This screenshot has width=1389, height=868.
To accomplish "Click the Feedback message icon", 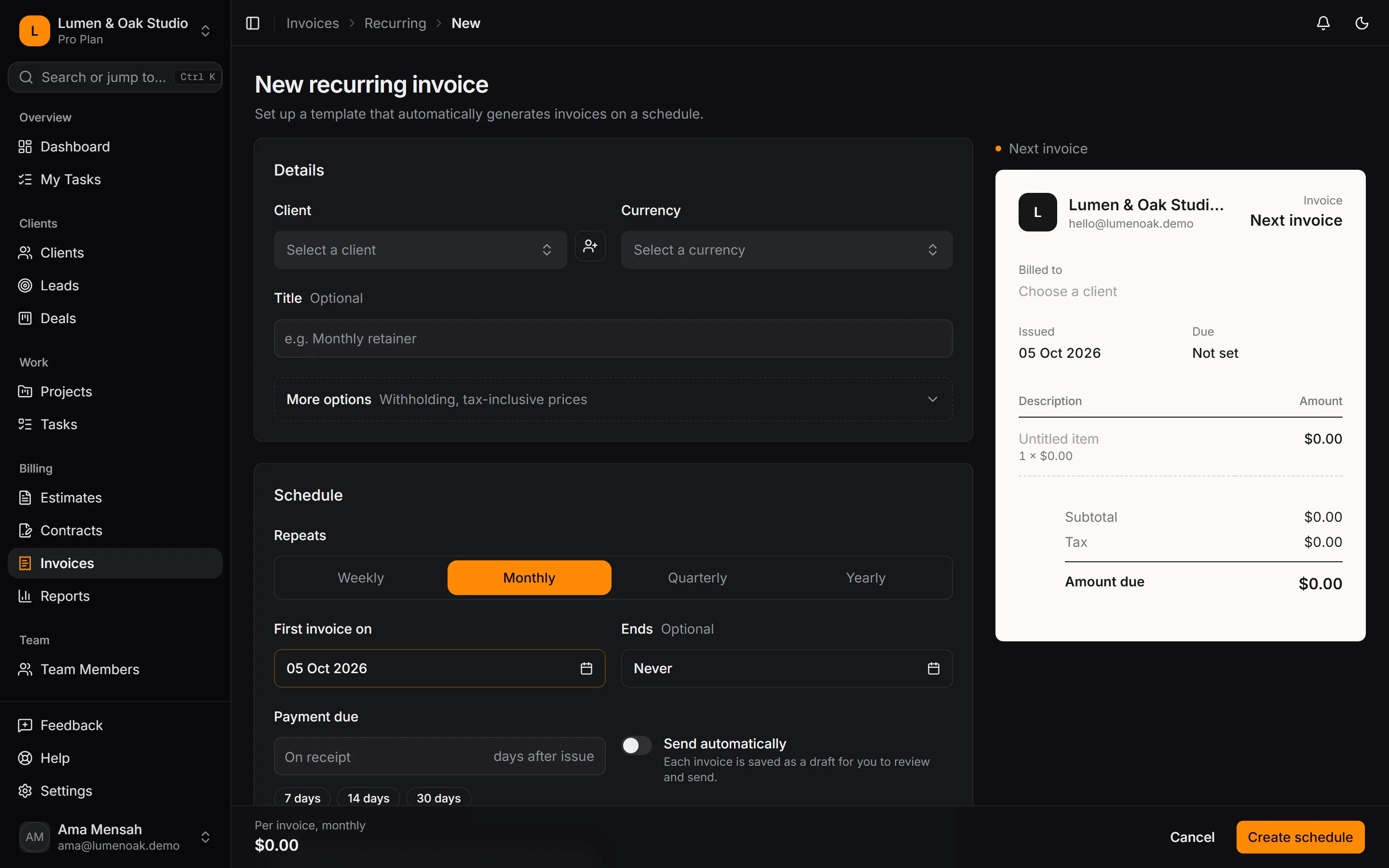I will [x=25, y=725].
